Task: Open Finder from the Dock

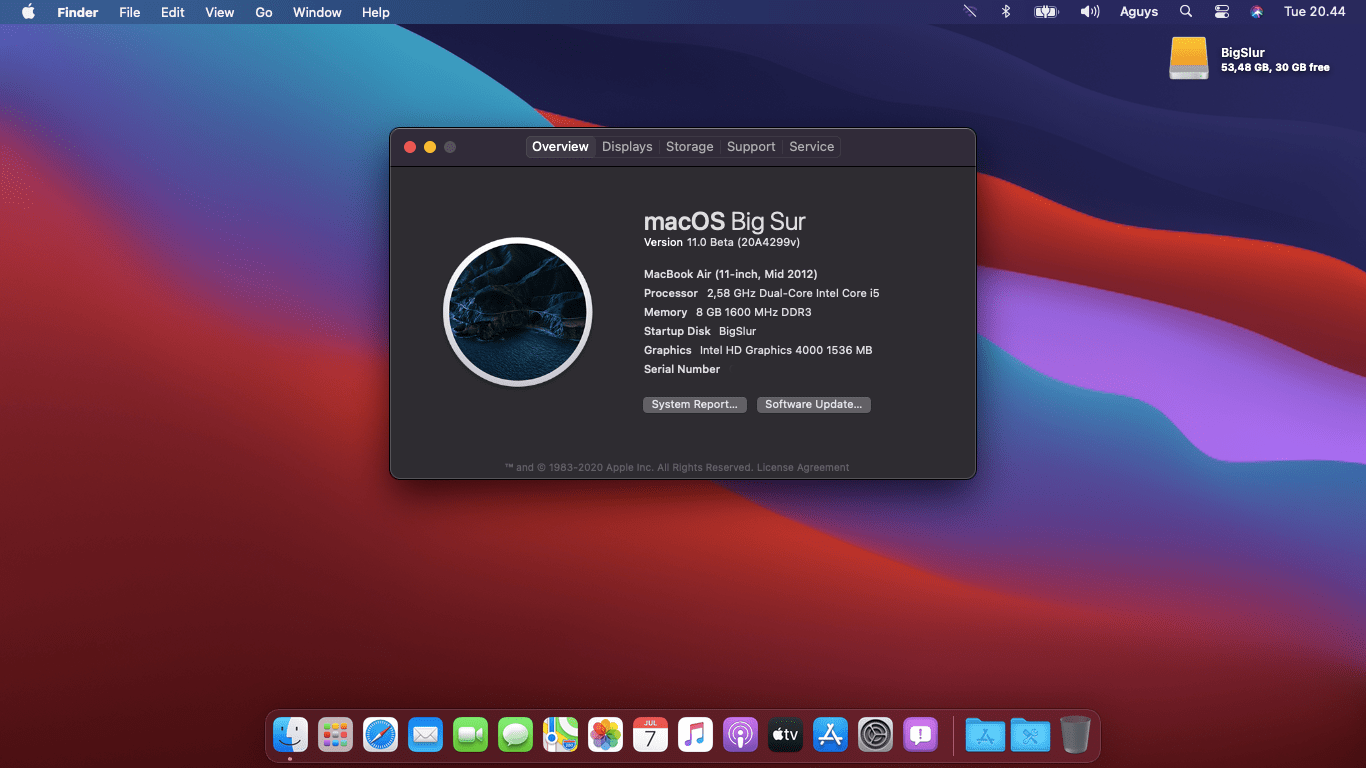Action: (291, 735)
